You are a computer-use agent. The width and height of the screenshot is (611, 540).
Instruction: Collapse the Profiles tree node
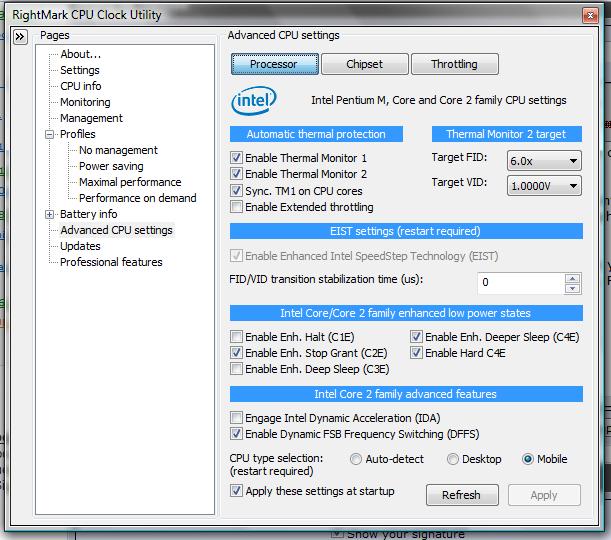[49, 134]
